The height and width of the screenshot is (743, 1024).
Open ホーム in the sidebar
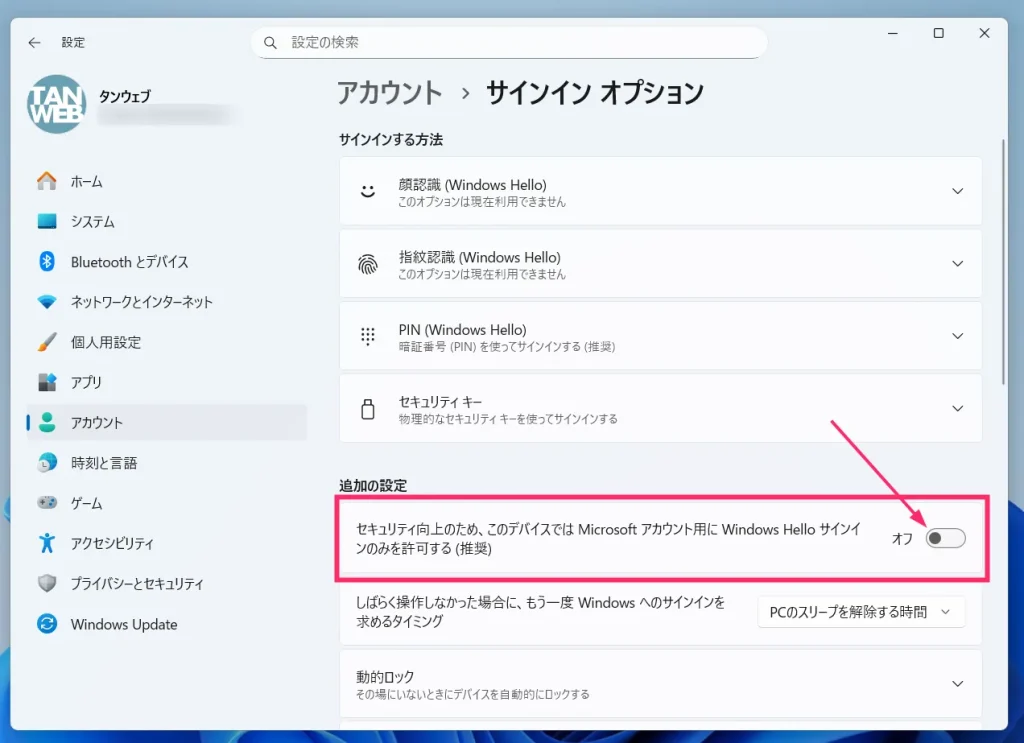[x=166, y=181]
